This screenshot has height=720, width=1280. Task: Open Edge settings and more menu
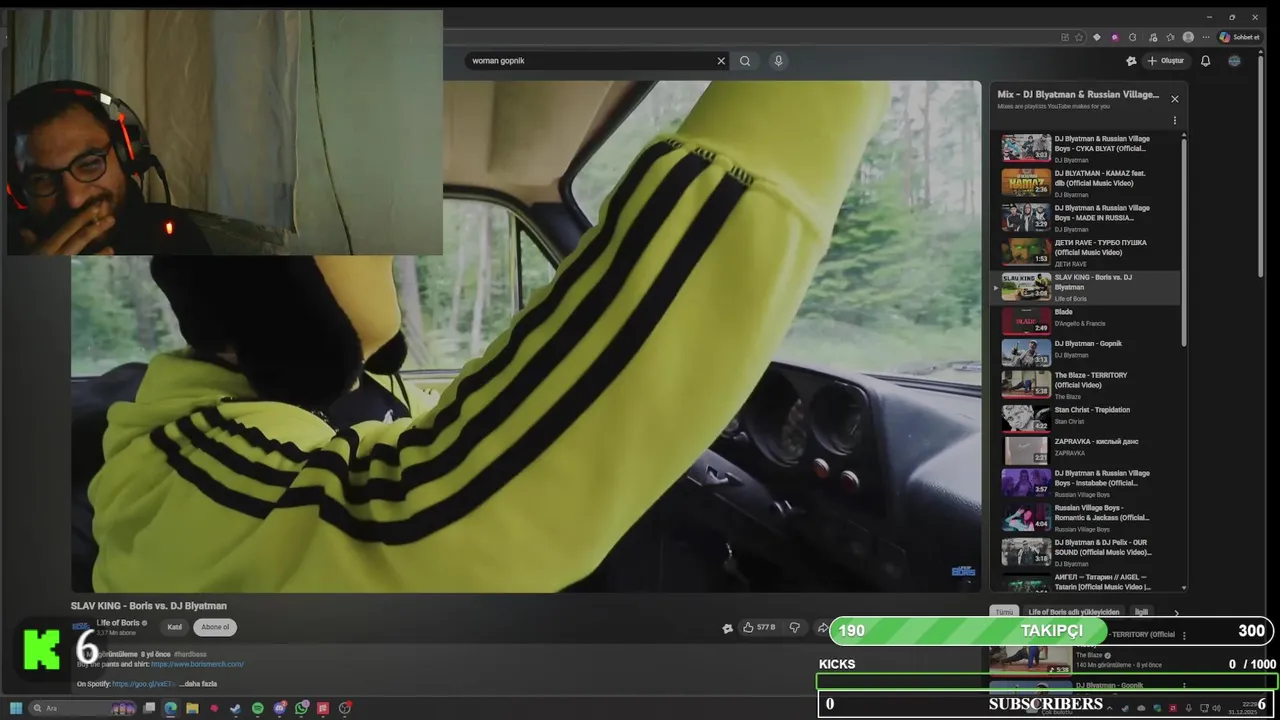point(1206,37)
